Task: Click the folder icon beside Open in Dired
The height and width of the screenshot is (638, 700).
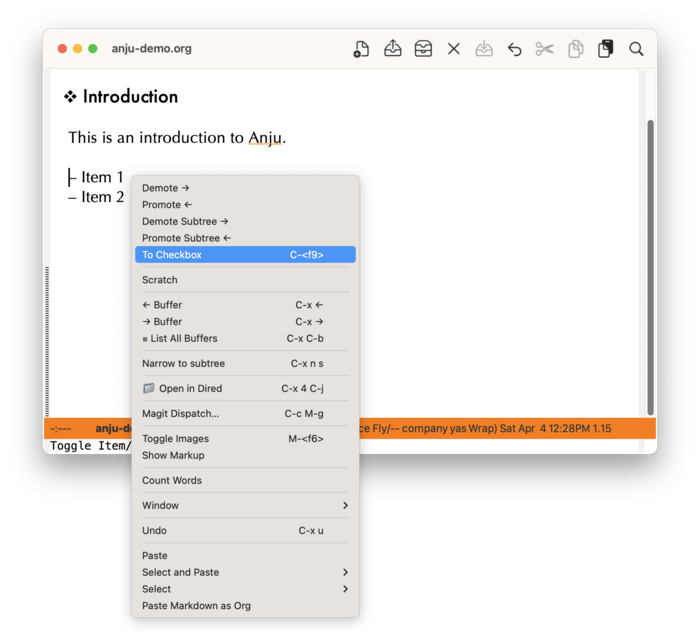Action: coord(149,388)
